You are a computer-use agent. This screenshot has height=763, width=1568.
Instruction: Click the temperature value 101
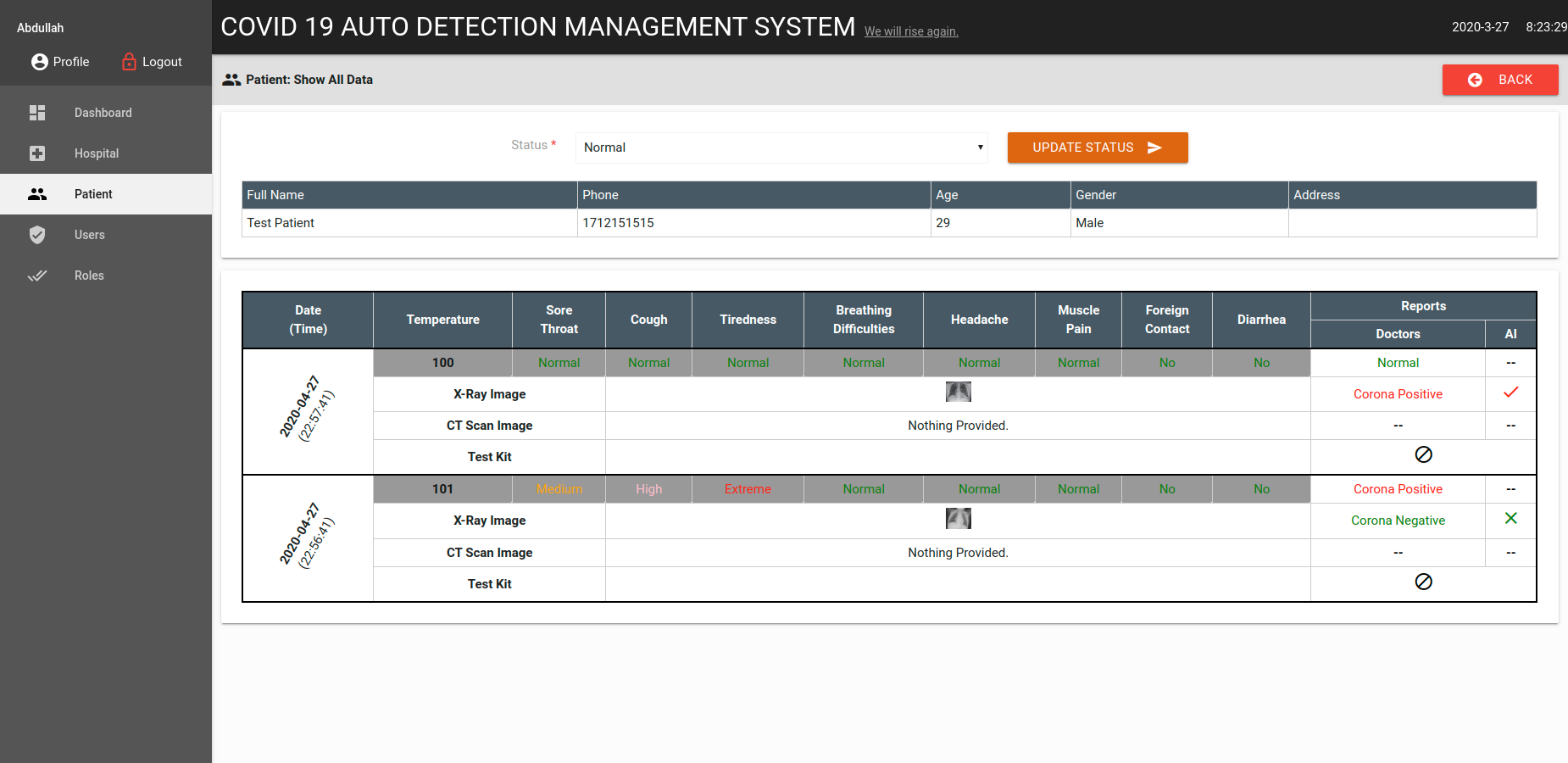click(442, 489)
